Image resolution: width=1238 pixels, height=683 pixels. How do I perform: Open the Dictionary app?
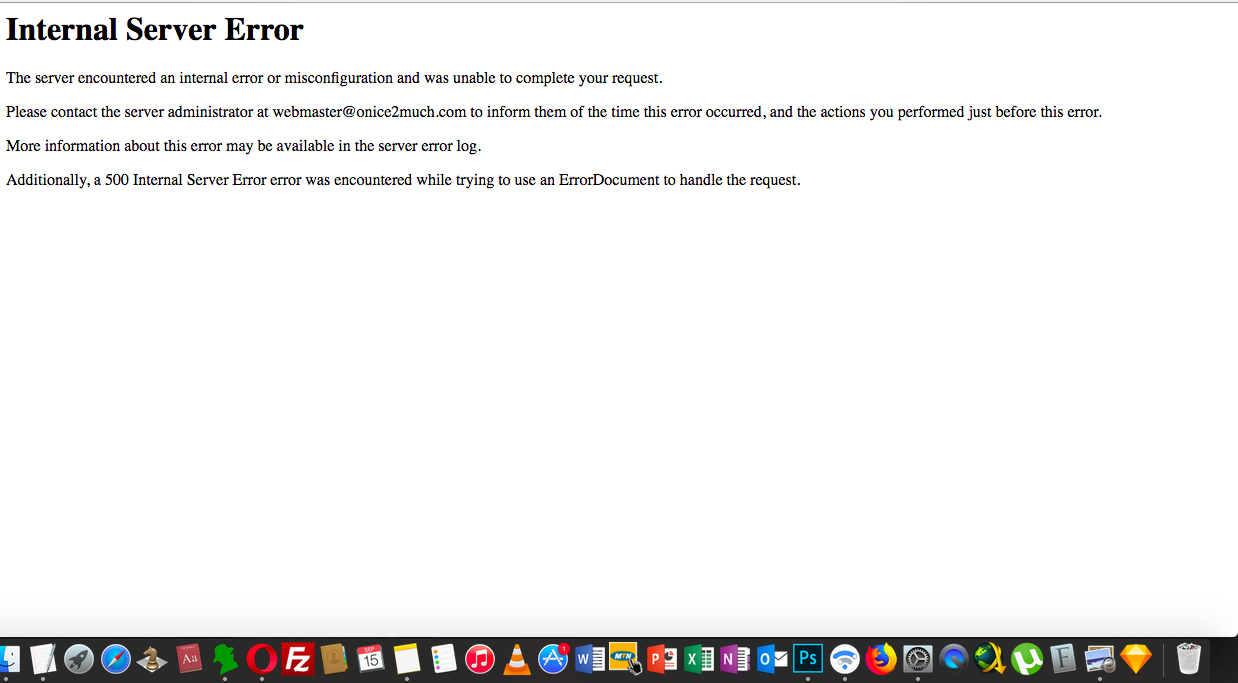tap(189, 659)
